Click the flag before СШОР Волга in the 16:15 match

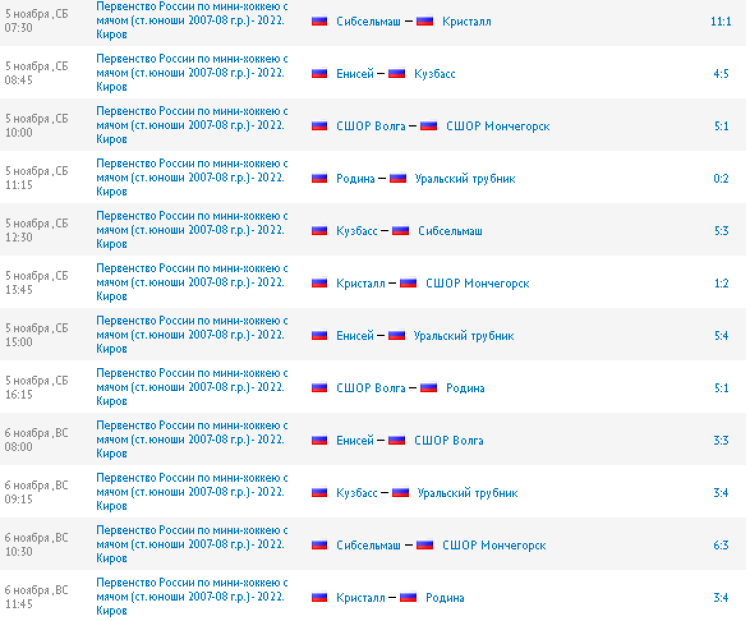click(320, 388)
